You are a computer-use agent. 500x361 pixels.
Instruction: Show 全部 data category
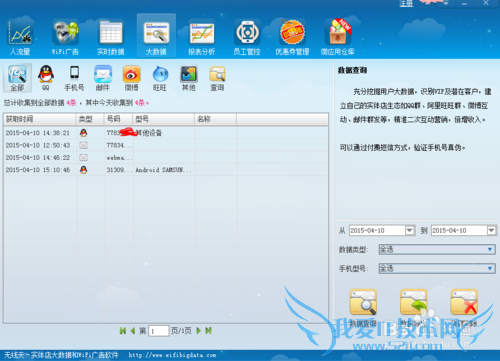(x=17, y=78)
